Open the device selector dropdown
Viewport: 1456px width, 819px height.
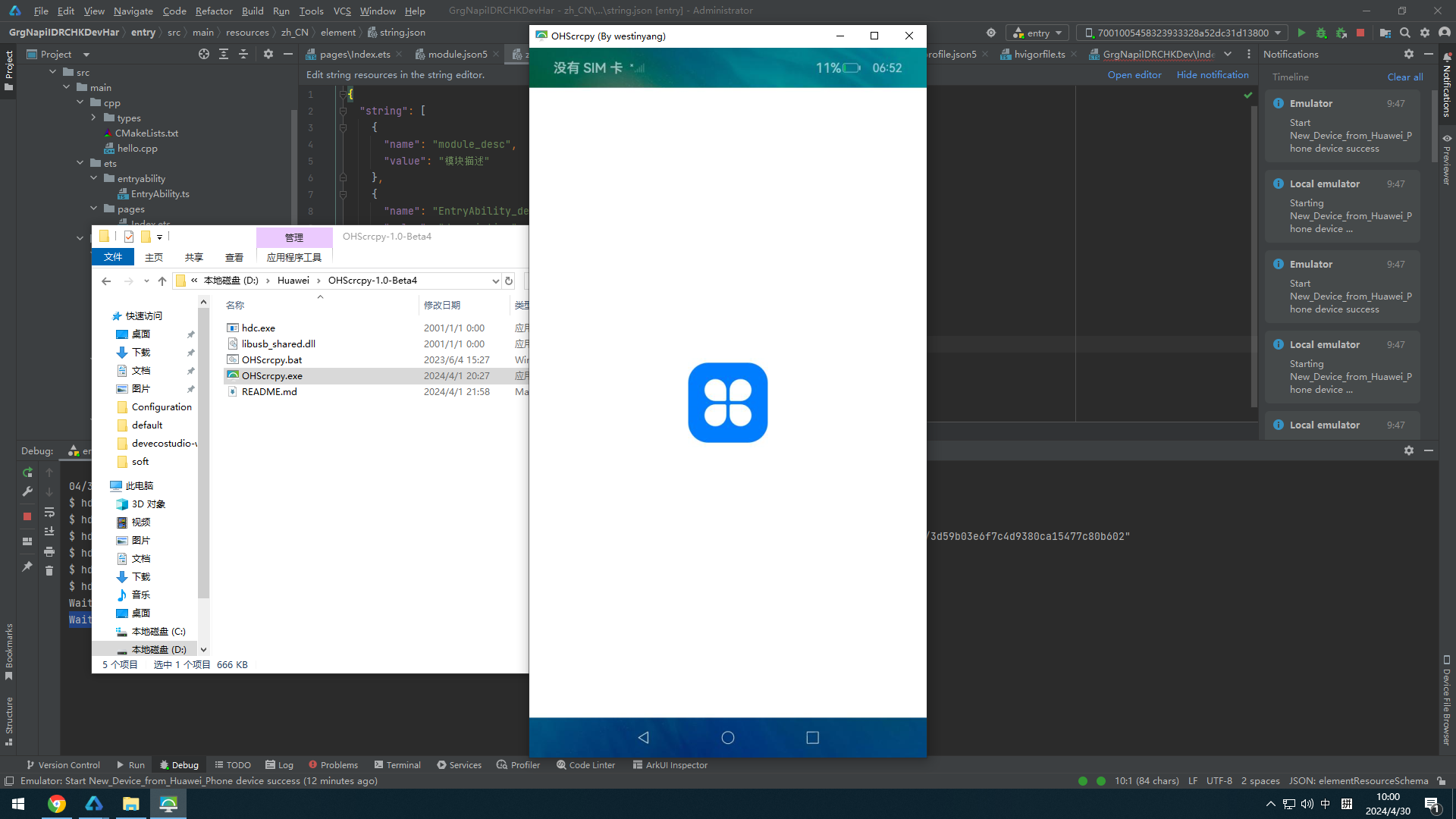1183,33
